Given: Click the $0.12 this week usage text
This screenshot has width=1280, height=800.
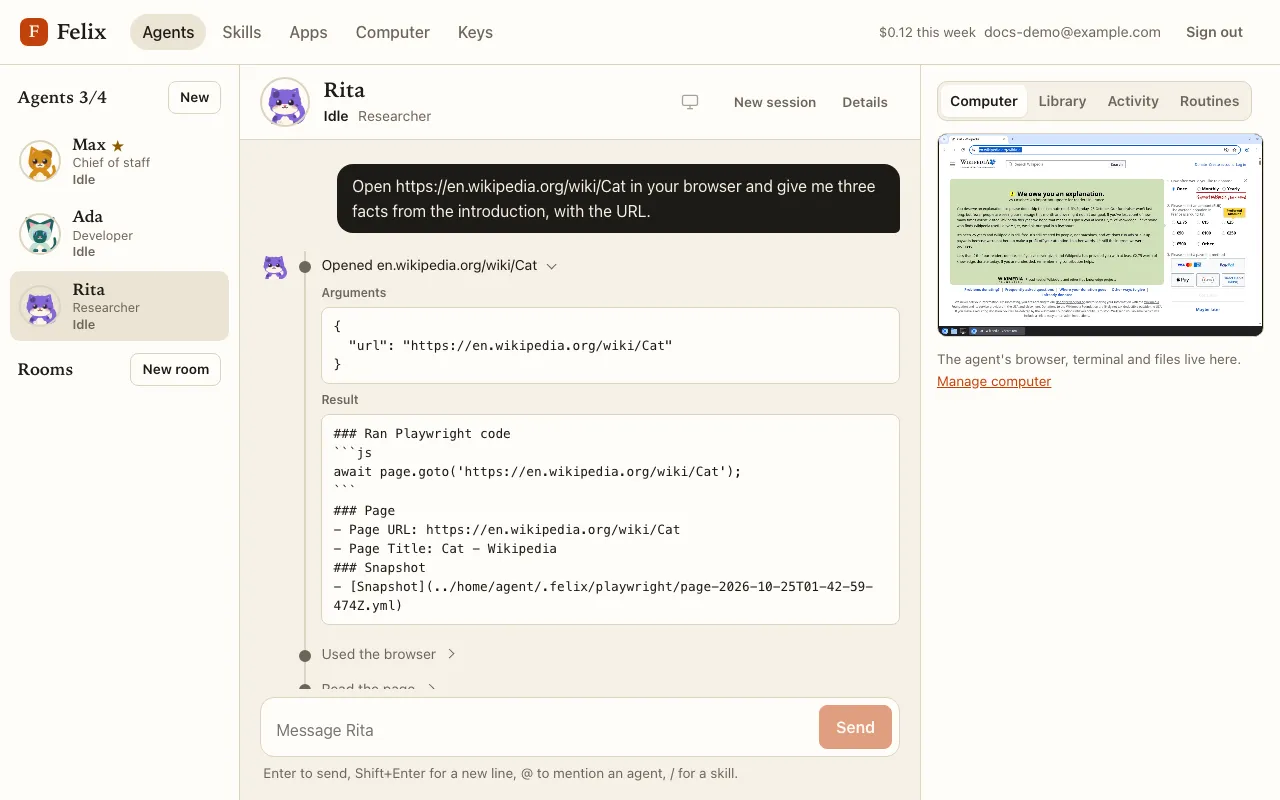Looking at the screenshot, I should 927,32.
